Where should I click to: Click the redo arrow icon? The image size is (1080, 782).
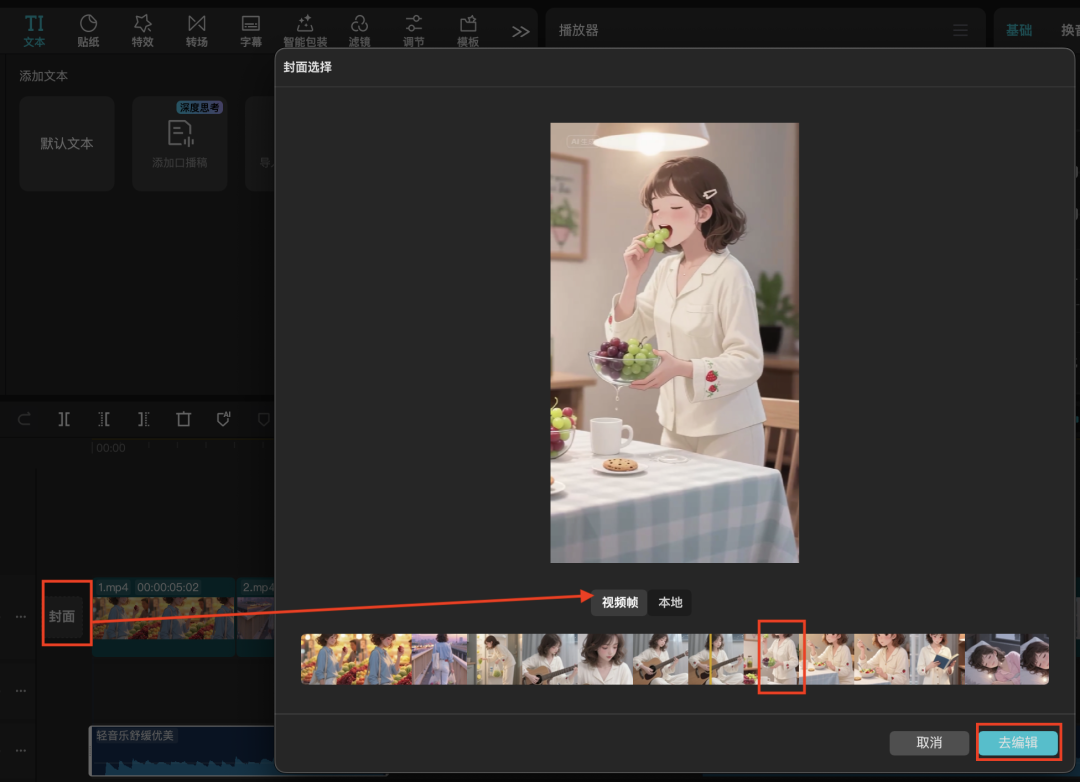point(22,419)
